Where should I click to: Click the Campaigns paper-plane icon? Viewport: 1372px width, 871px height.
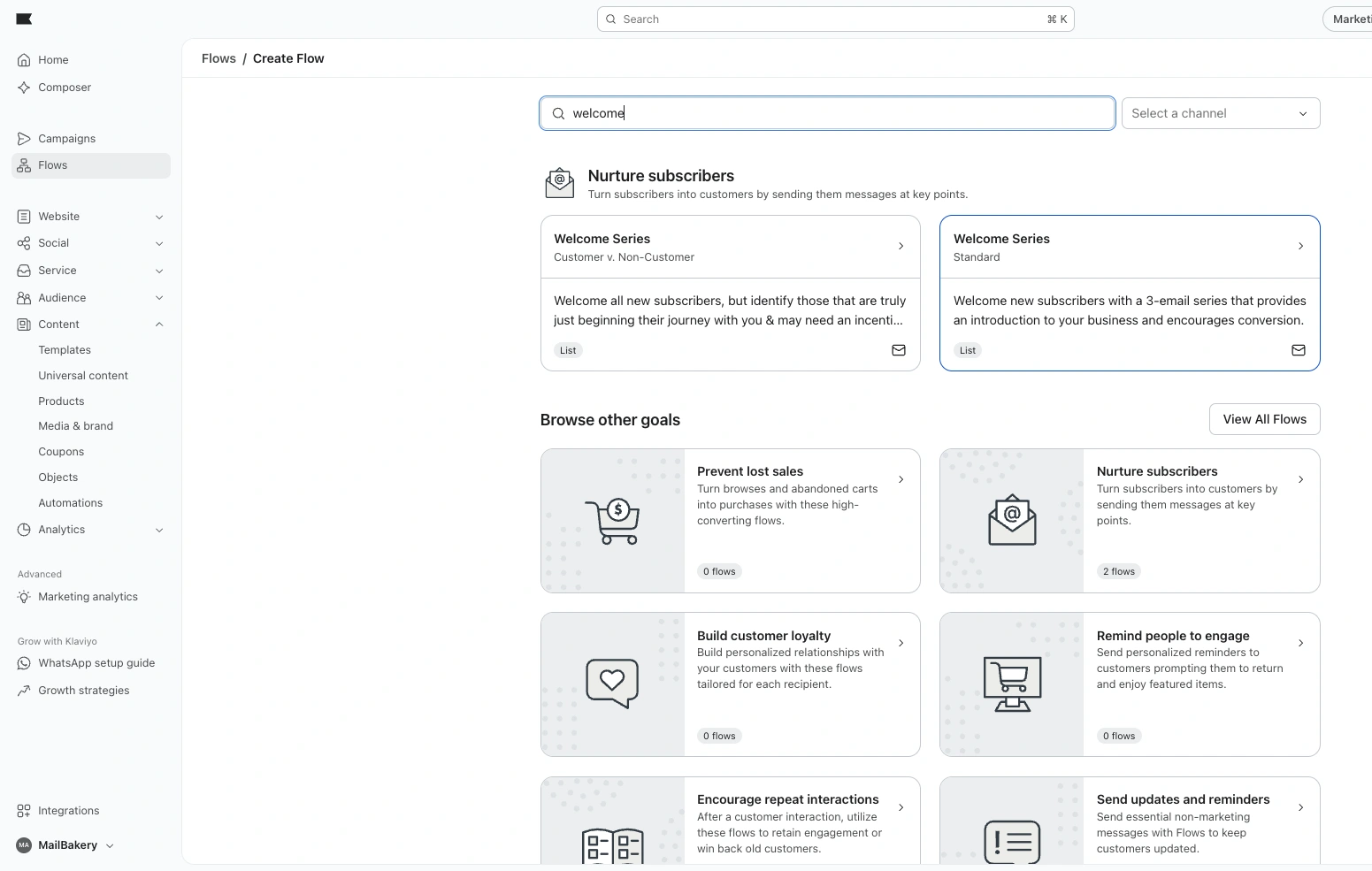pos(24,139)
